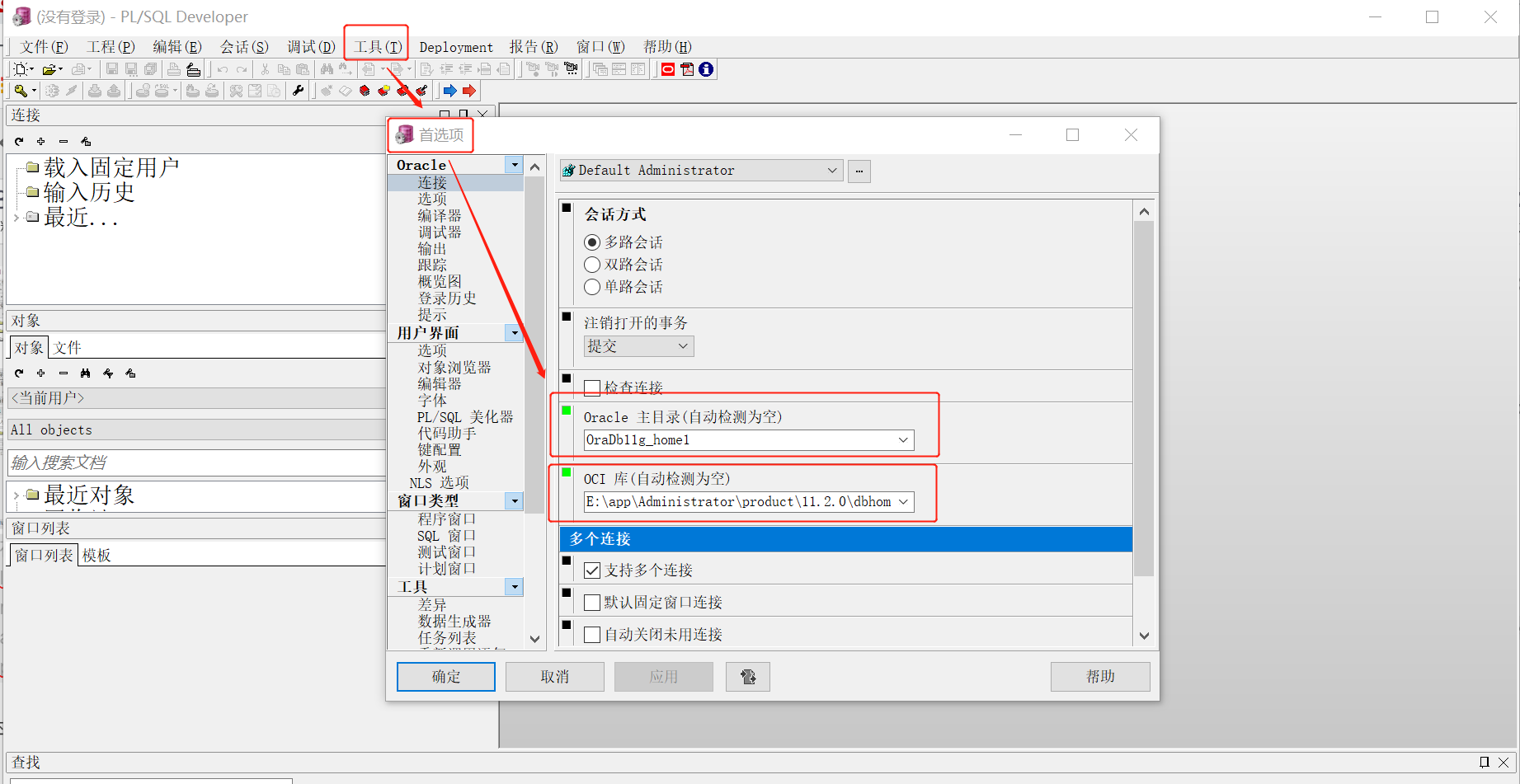Select 双路会话 radio button
This screenshot has height=784, width=1520.
[592, 265]
